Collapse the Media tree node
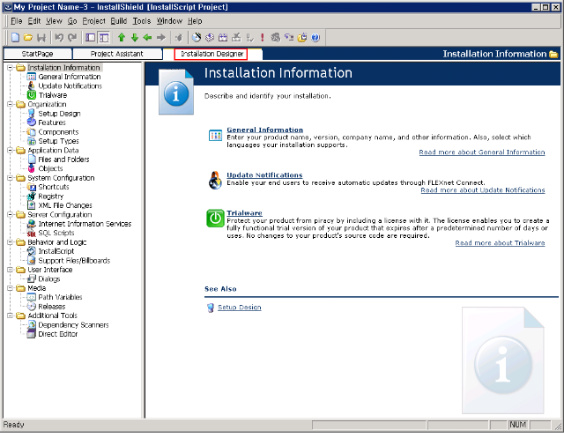Image resolution: width=564 pixels, height=433 pixels. [10, 288]
